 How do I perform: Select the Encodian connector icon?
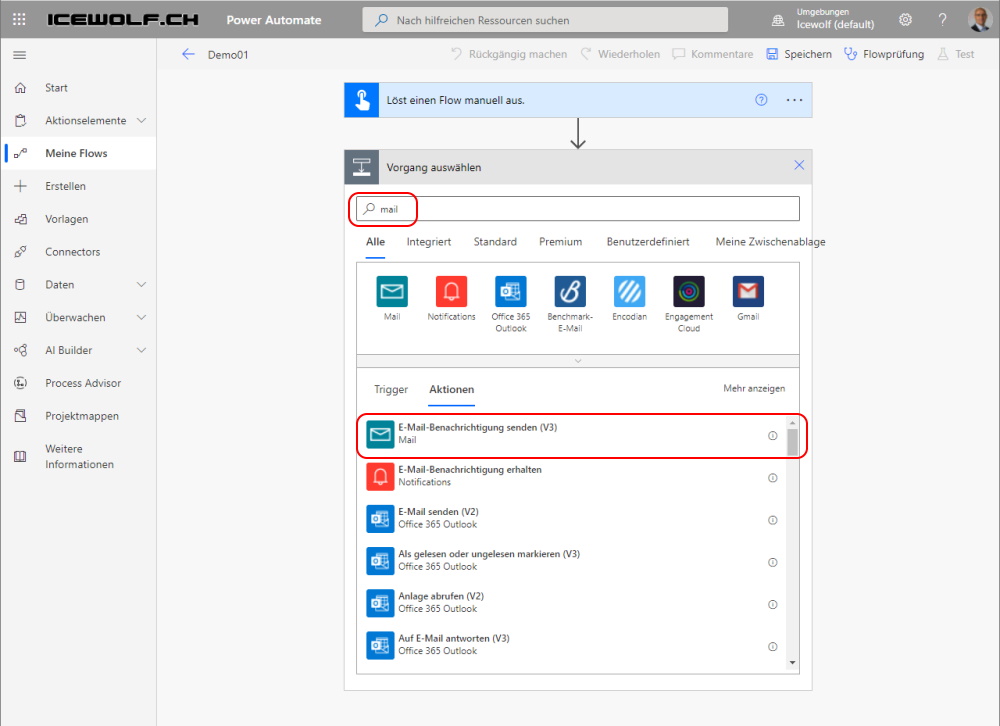[629, 292]
